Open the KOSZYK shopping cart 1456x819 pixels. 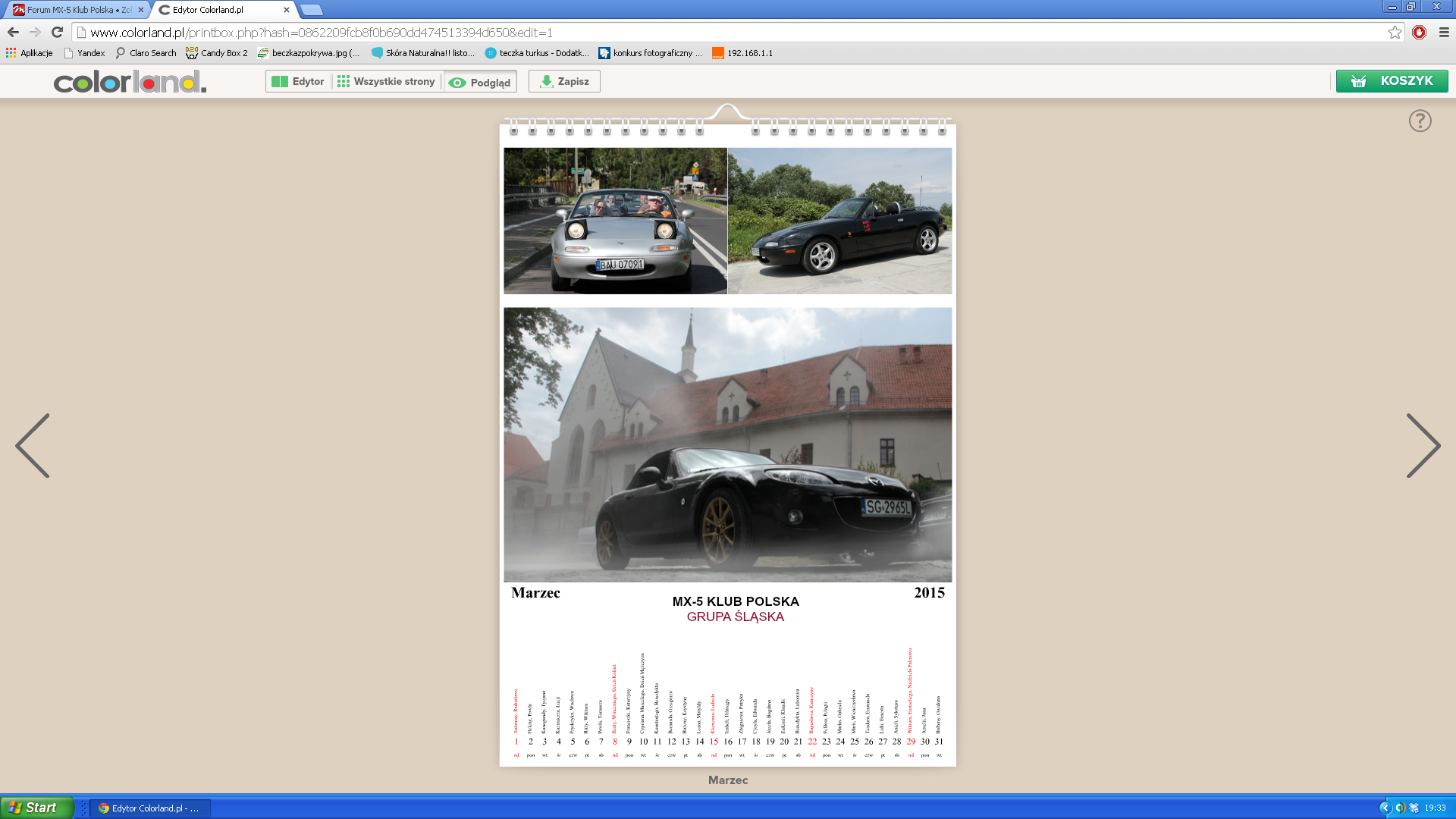click(x=1392, y=81)
